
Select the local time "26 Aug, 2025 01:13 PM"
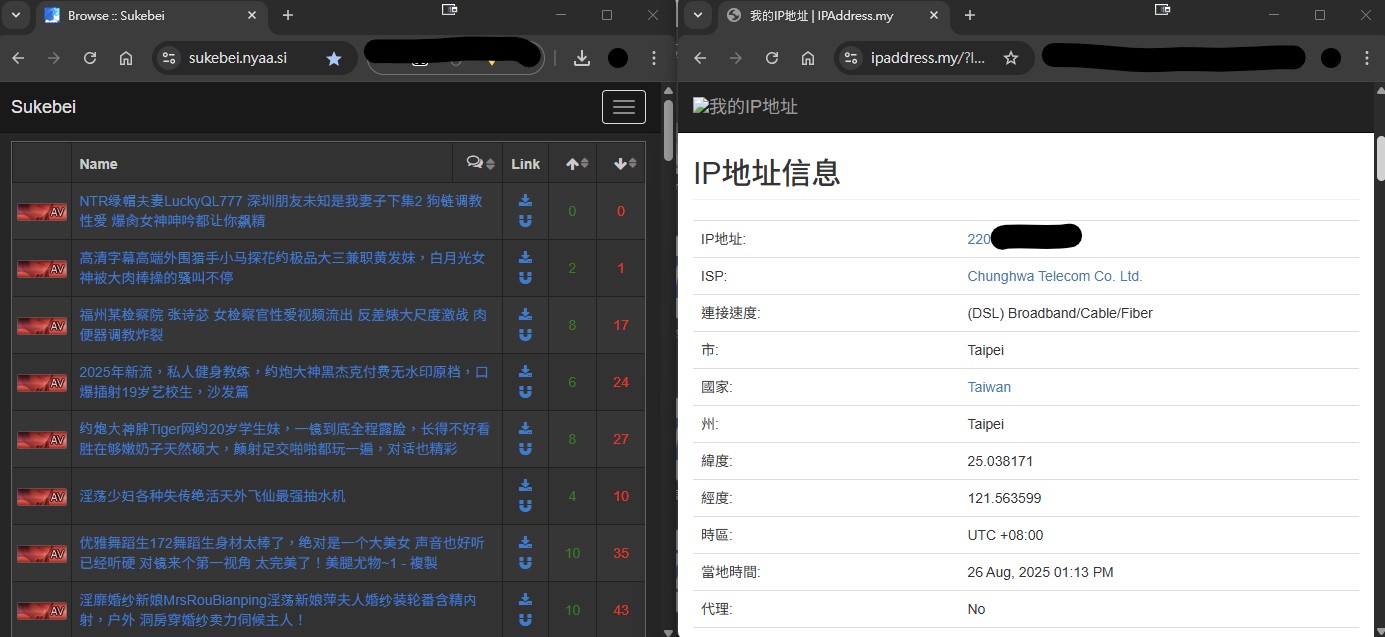pos(1040,572)
